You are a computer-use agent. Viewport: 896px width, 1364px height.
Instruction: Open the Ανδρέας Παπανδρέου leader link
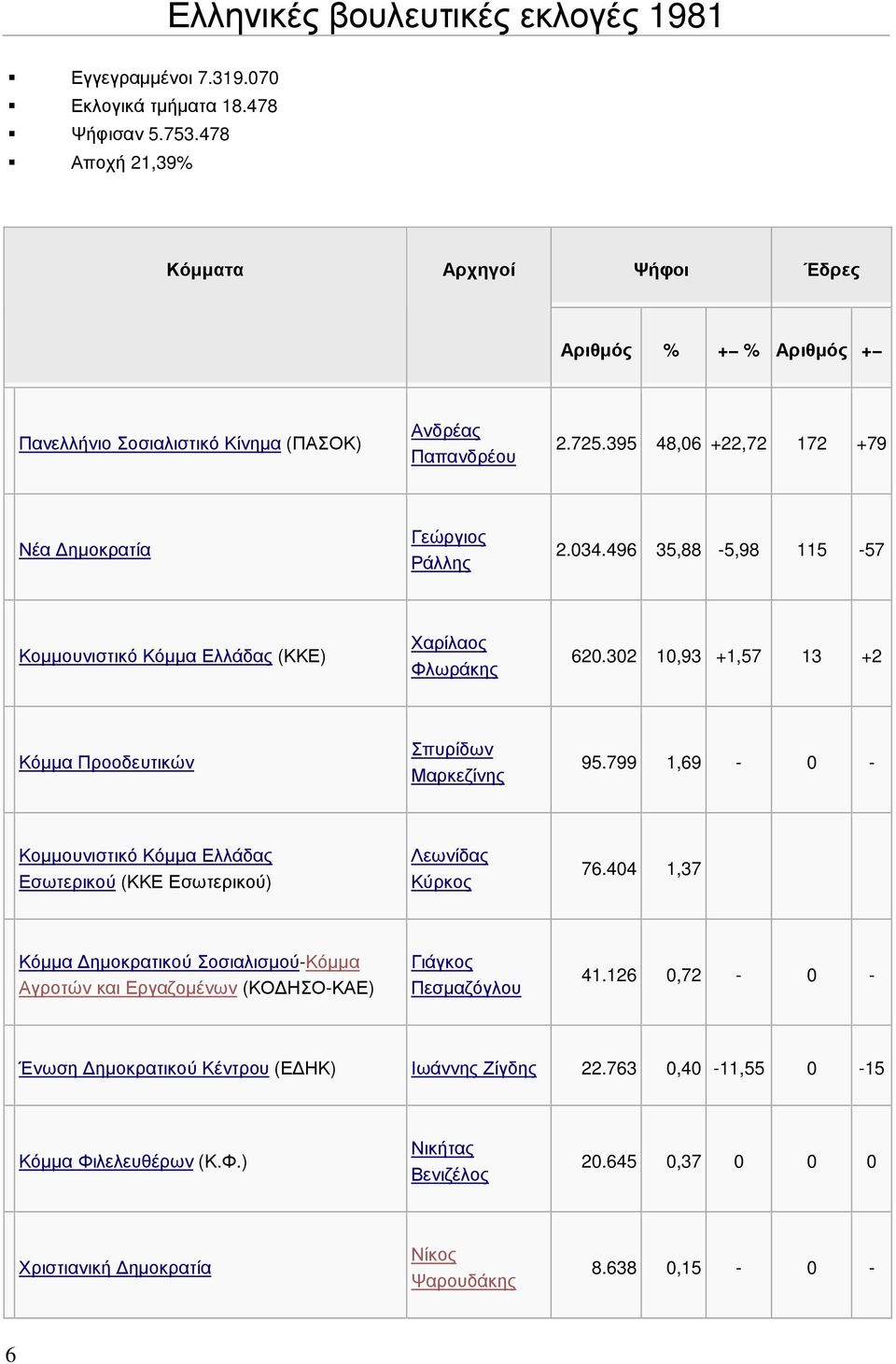tap(463, 443)
